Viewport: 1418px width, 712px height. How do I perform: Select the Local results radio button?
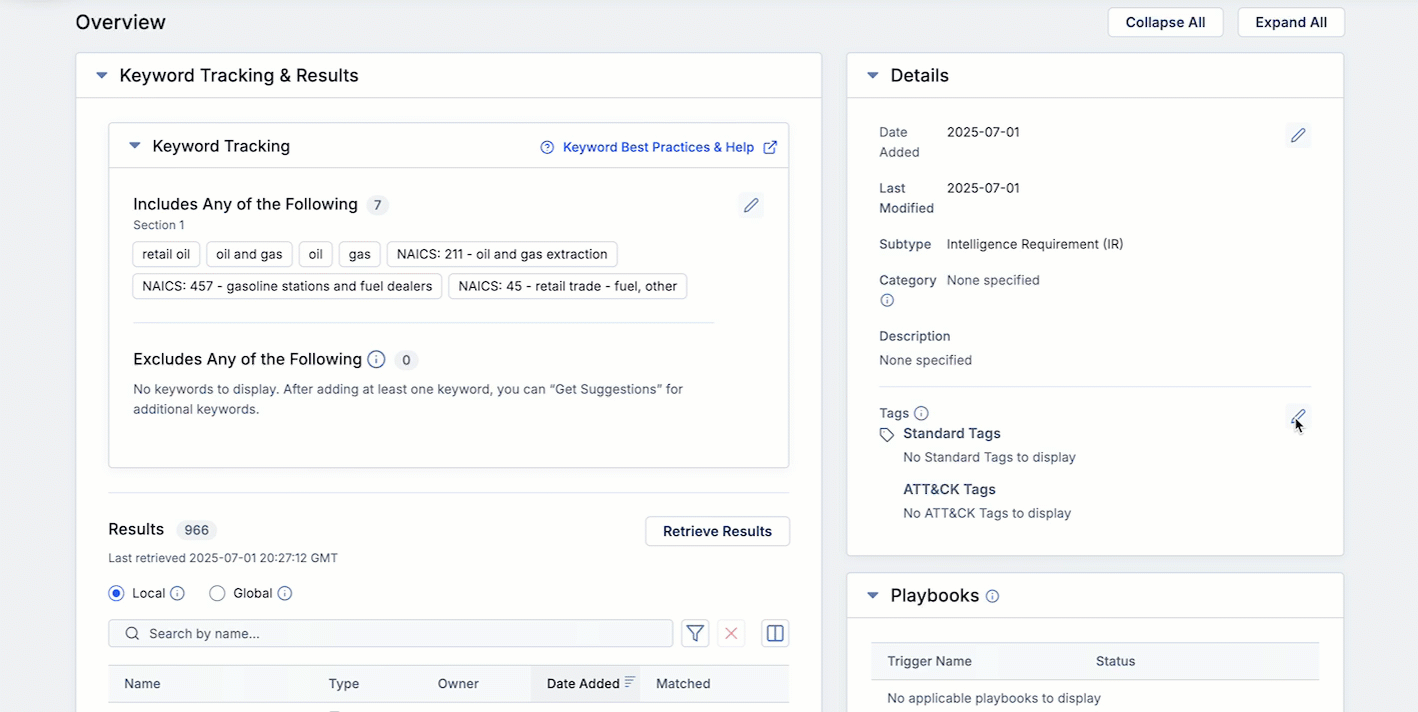point(117,593)
